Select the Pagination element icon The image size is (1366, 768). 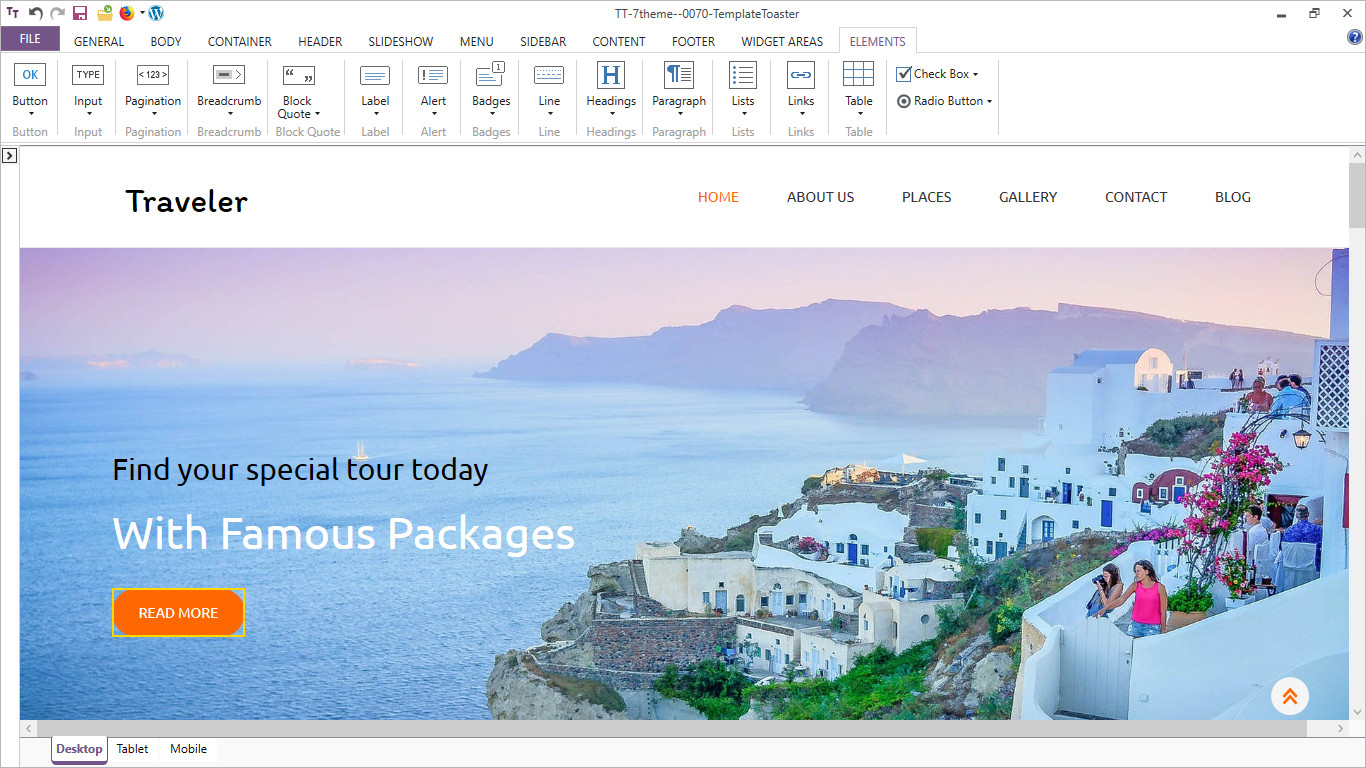(x=153, y=75)
